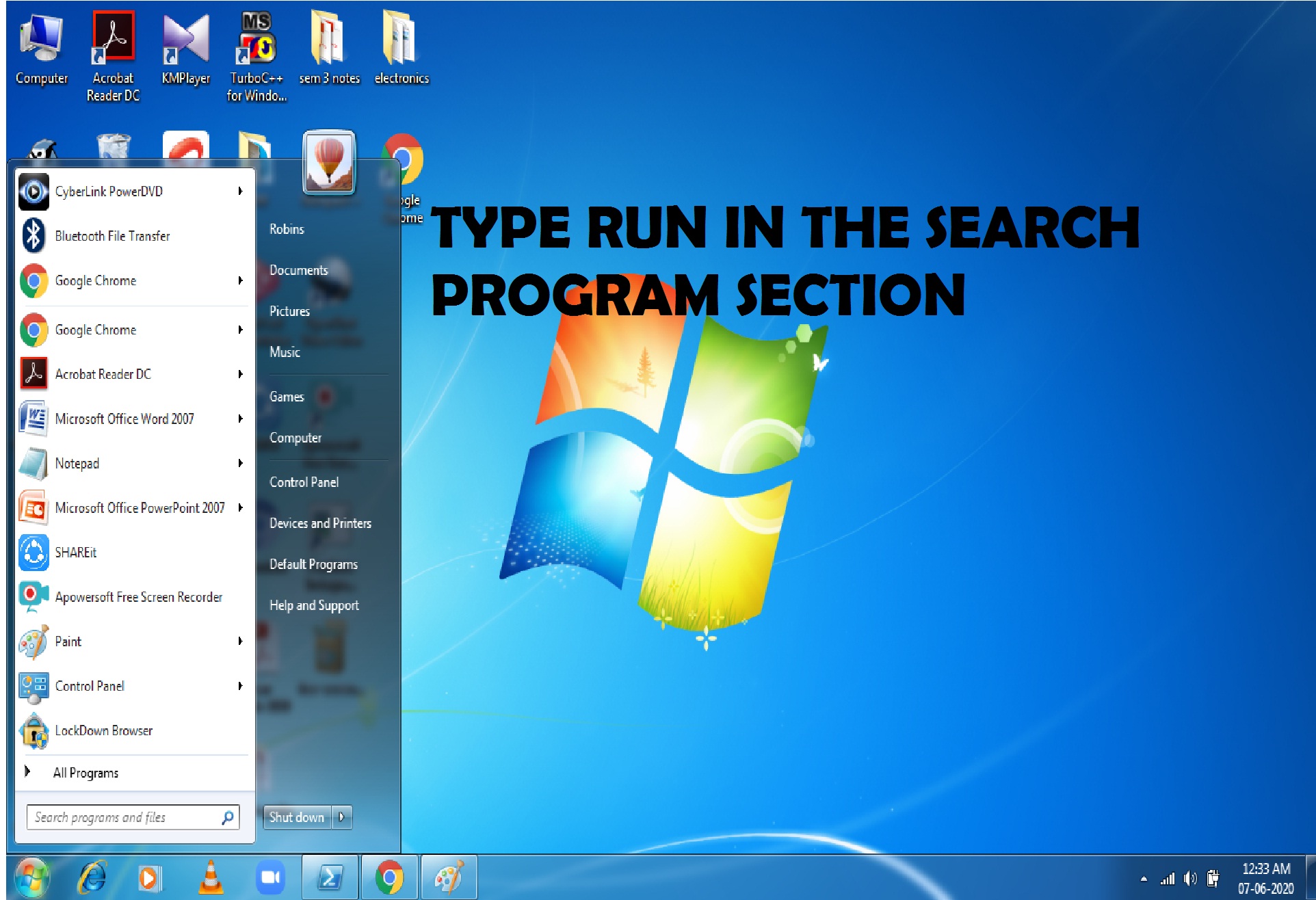Select the TurboC++ desktop icon

point(256,57)
